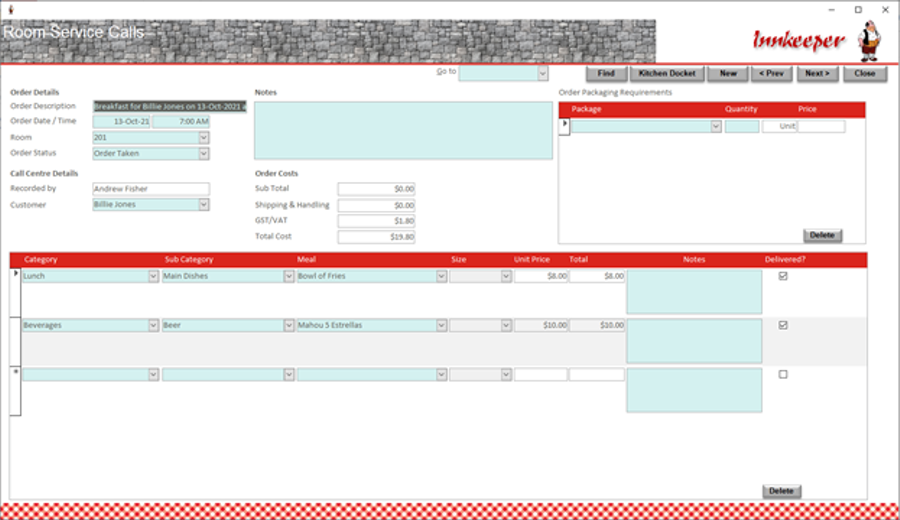Expand the Customer Billie Jones dropdown

coord(204,205)
